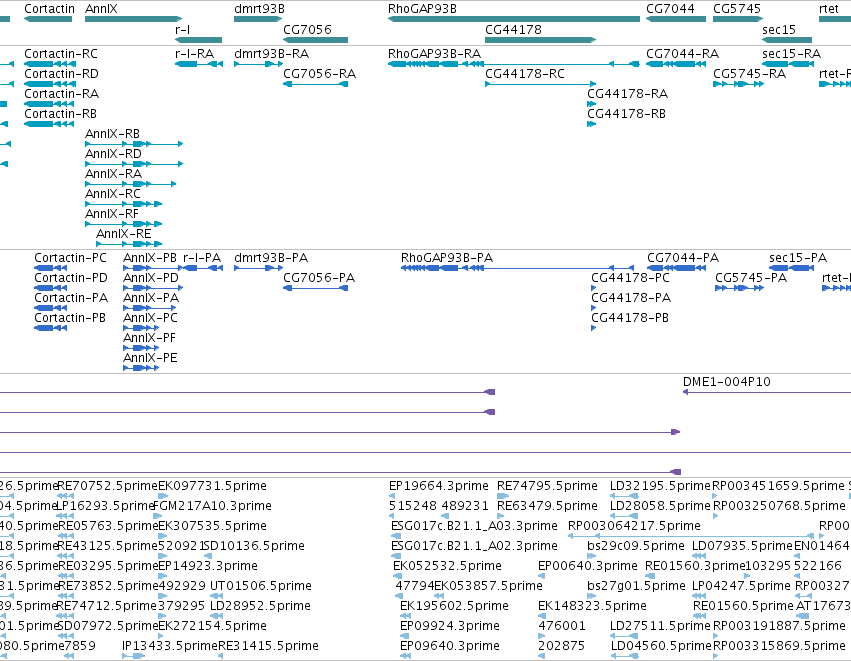Screen dimensions: 851x661
Task: Click the CG7056 gene label
Action: (x=307, y=29)
